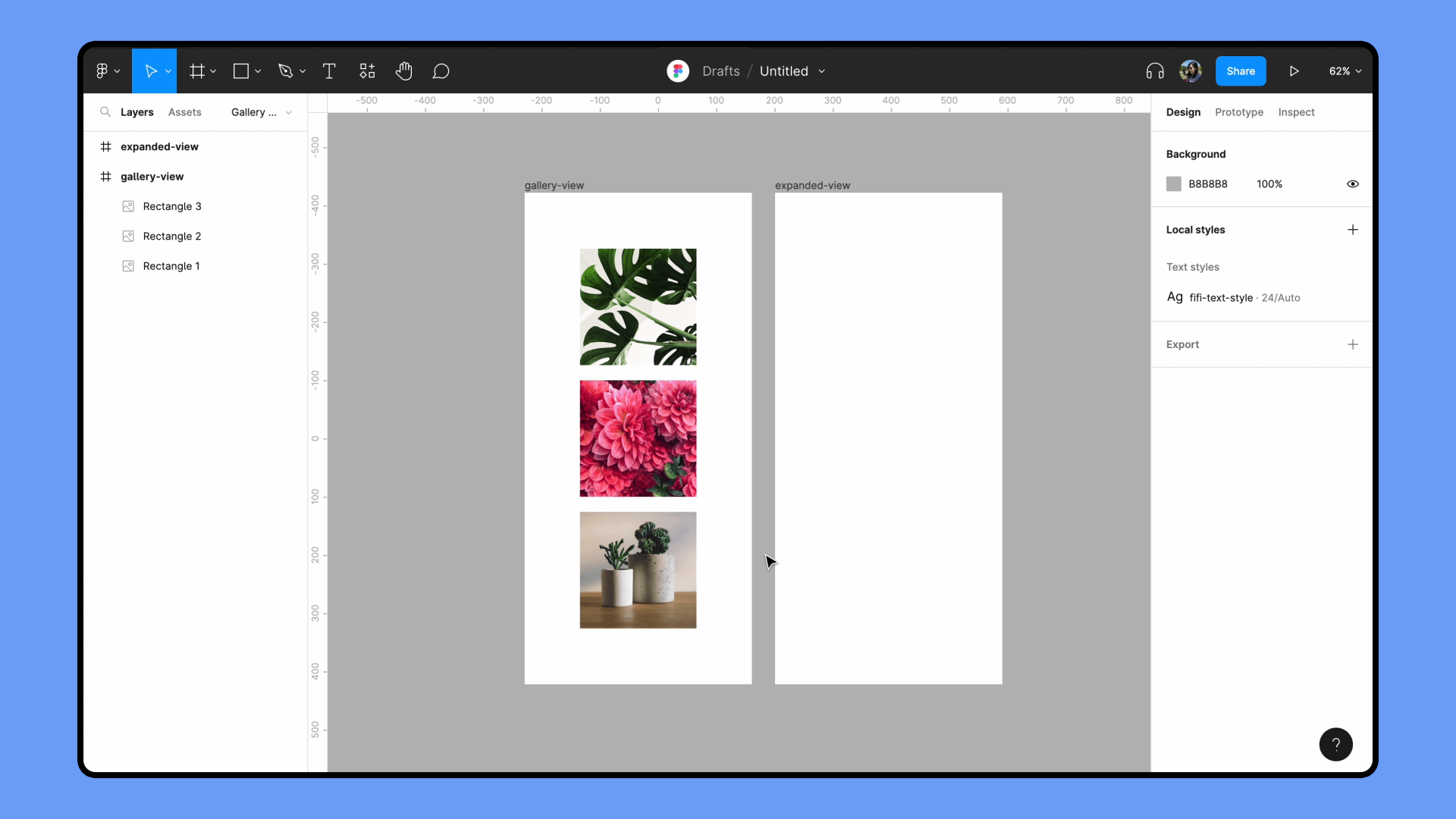The image size is (1456, 819).
Task: Open the help question mark button
Action: (x=1335, y=744)
